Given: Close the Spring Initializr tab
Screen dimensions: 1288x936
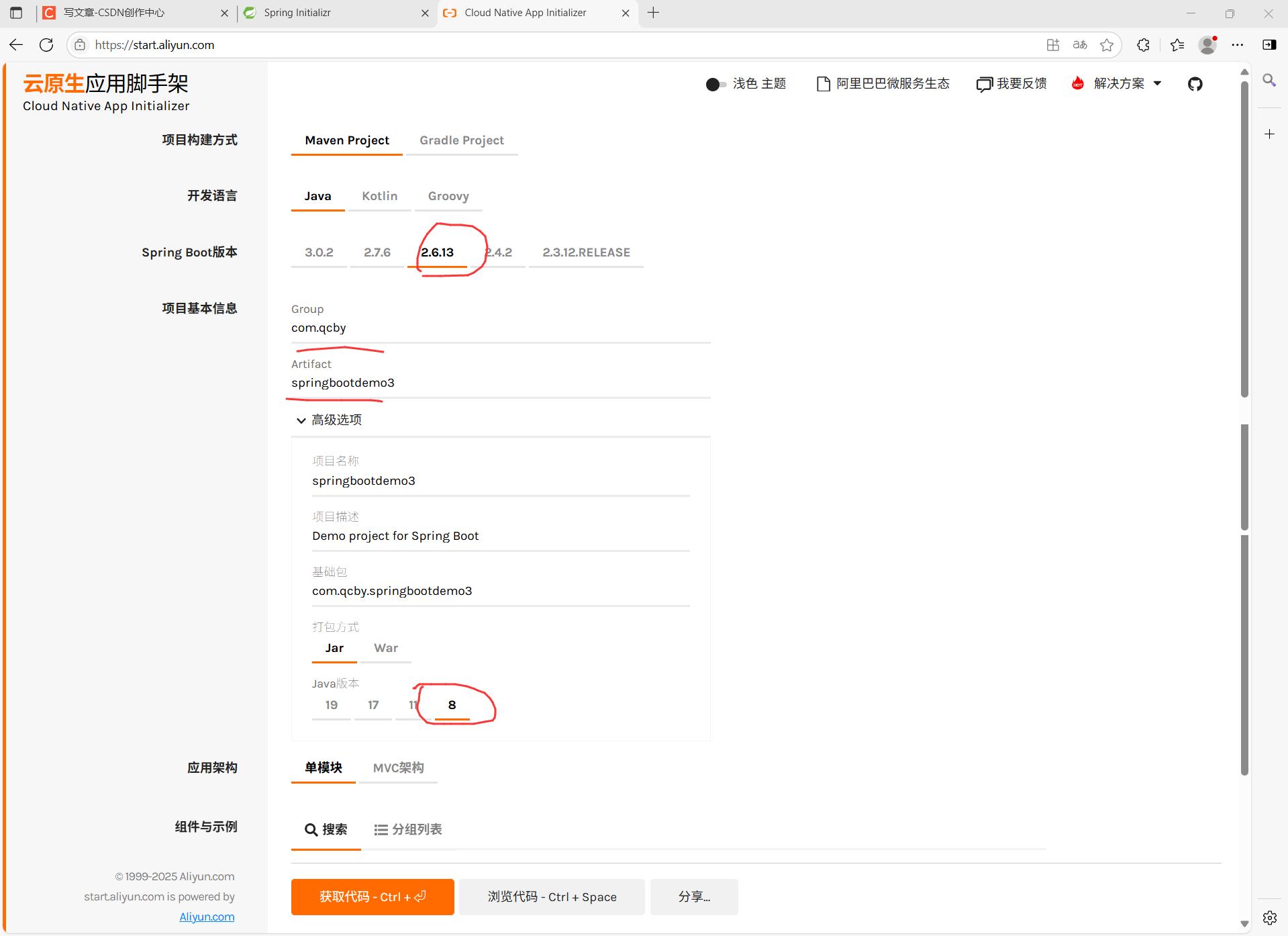Looking at the screenshot, I should pyautogui.click(x=425, y=13).
